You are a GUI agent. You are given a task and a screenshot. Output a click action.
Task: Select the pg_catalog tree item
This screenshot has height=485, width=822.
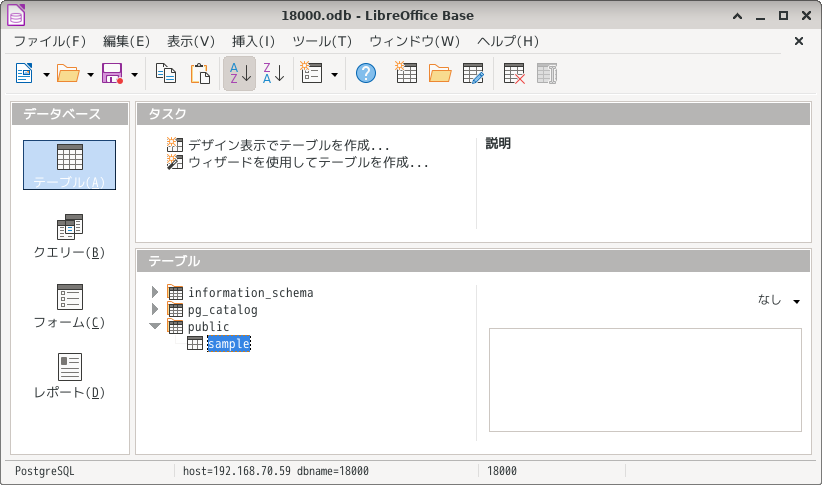click(x=223, y=310)
